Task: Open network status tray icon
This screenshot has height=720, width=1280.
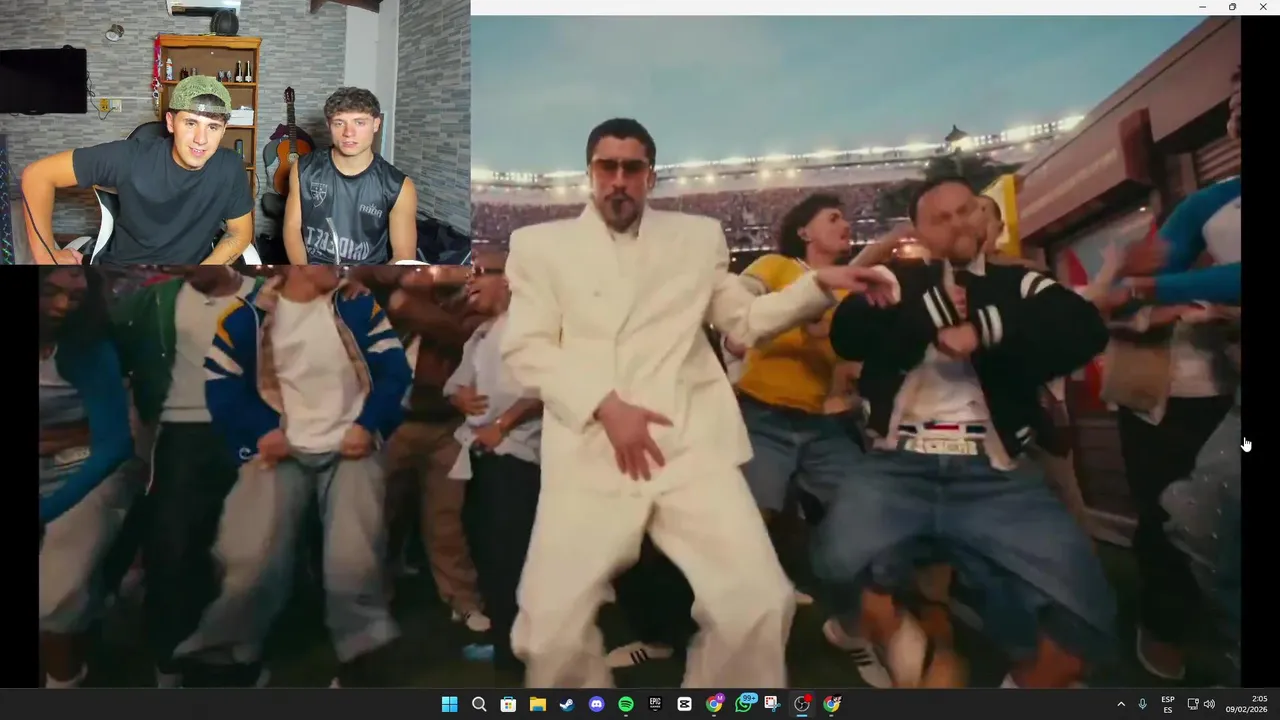Action: point(1193,704)
